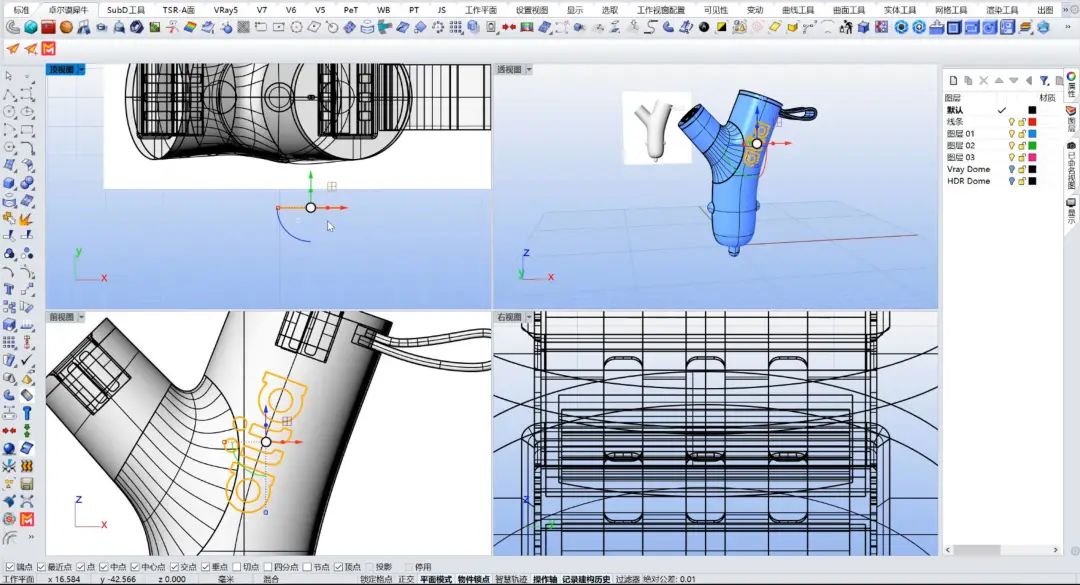Open the 曲线工具 tab

coord(797,9)
